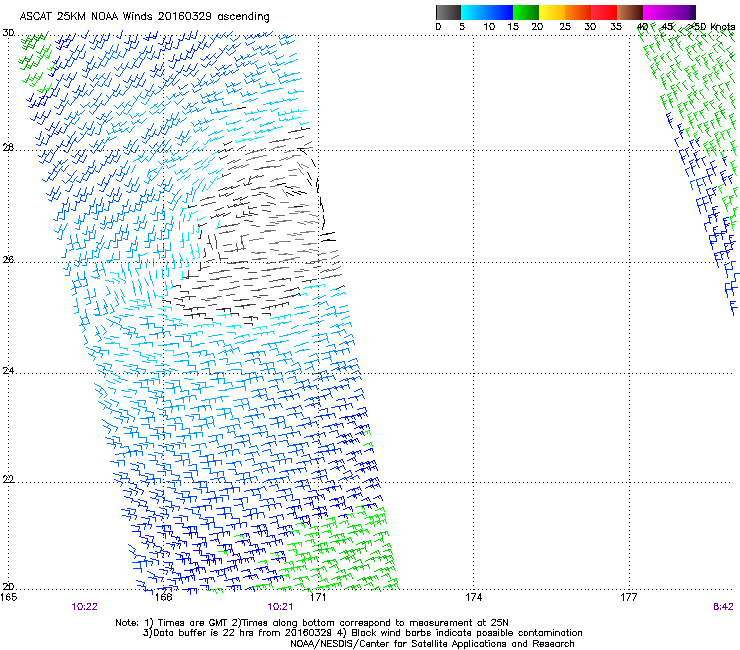This screenshot has width=740, height=650.
Task: Click the gray 0-5 knots legend swatch
Action: tap(448, 12)
